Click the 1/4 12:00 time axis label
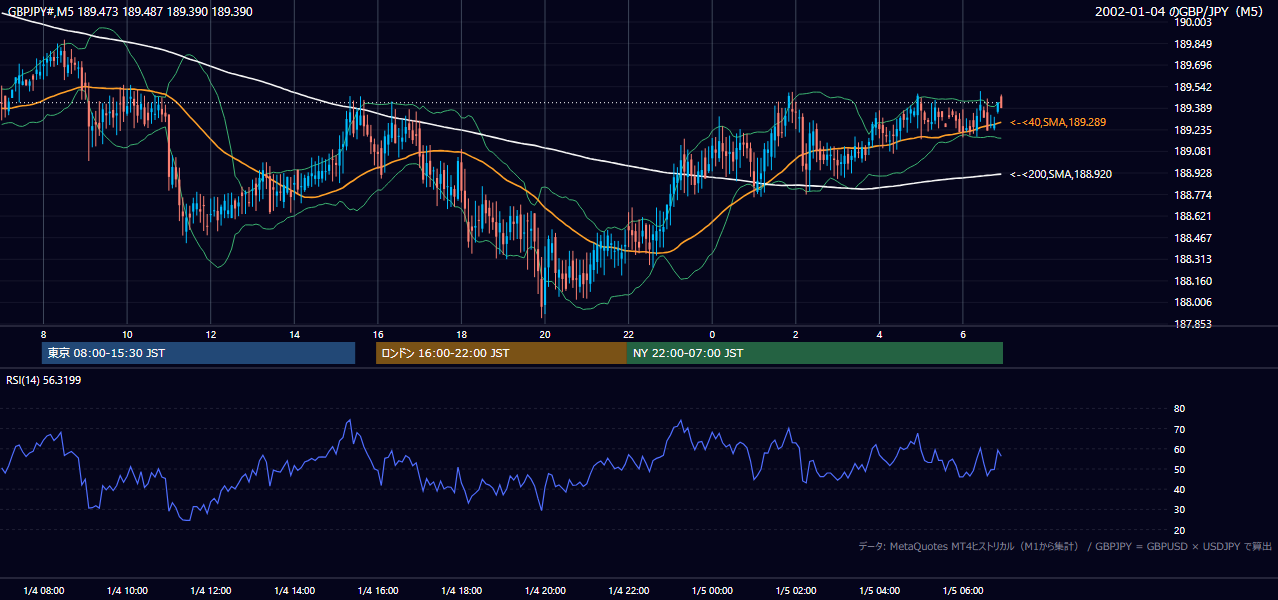This screenshot has height=600, width=1278. [x=211, y=591]
